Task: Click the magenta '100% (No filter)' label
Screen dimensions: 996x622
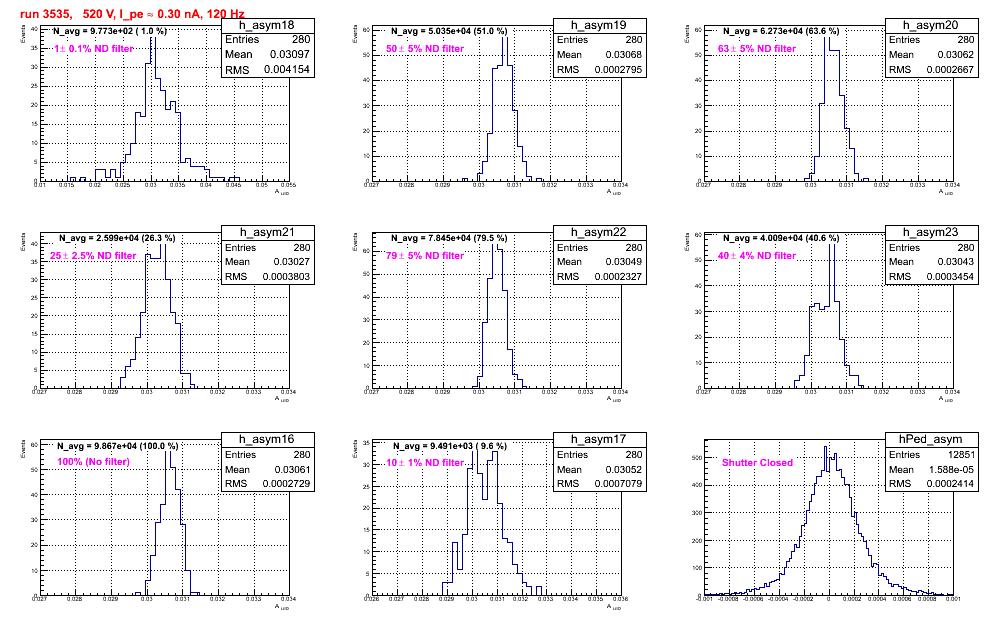Action: click(93, 462)
